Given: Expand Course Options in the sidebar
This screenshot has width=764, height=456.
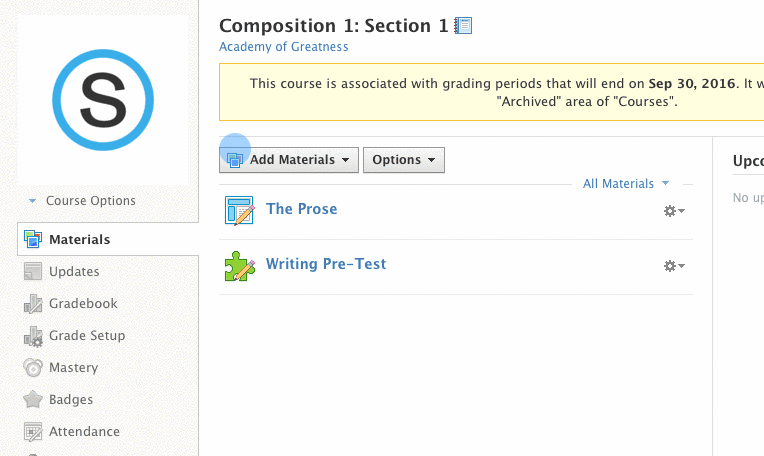Looking at the screenshot, I should click(82, 201).
